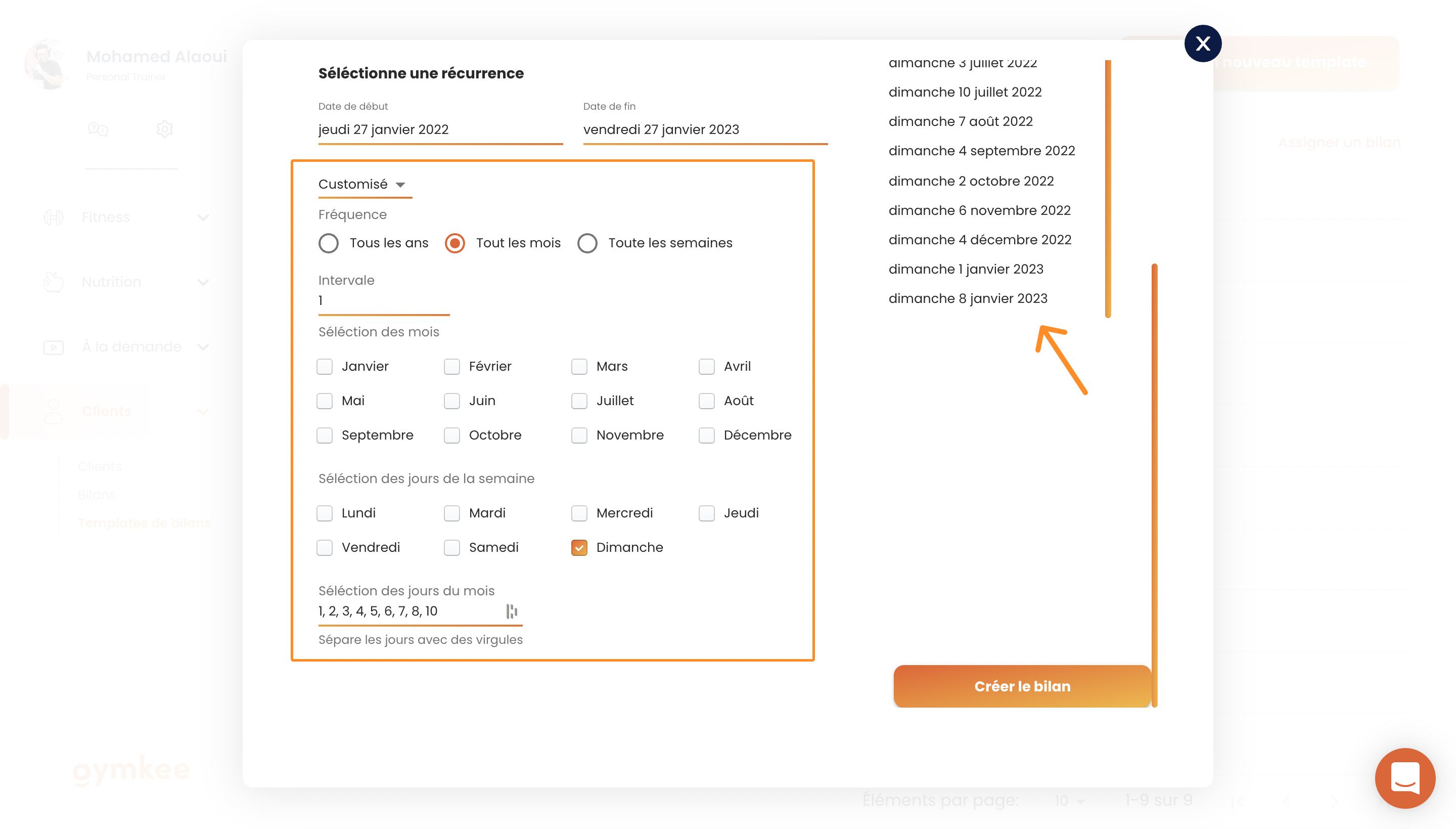Check the Novembre month checkbox
This screenshot has height=829, width=1456.
(x=579, y=435)
